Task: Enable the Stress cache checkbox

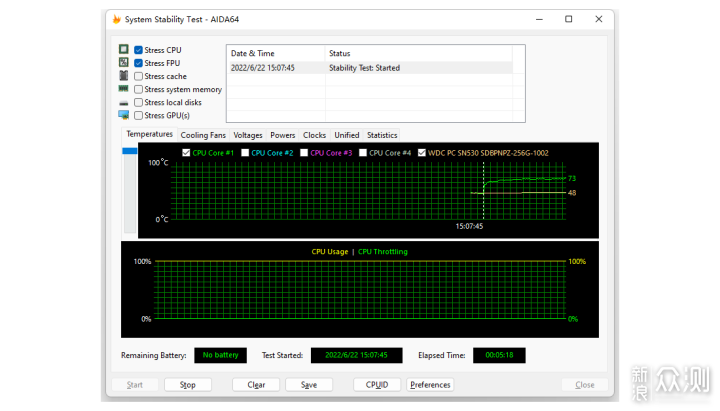Action: coord(138,76)
